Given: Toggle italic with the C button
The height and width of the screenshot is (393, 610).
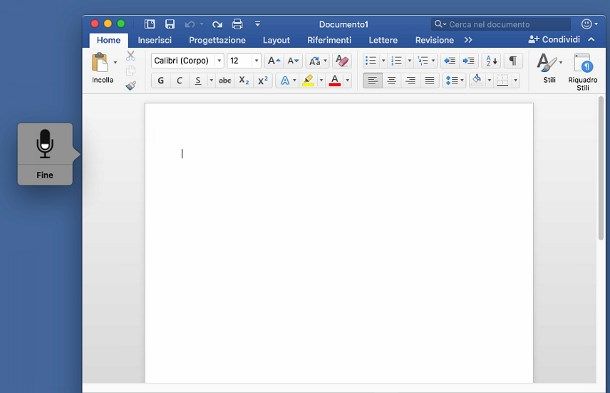Looking at the screenshot, I should 179,81.
